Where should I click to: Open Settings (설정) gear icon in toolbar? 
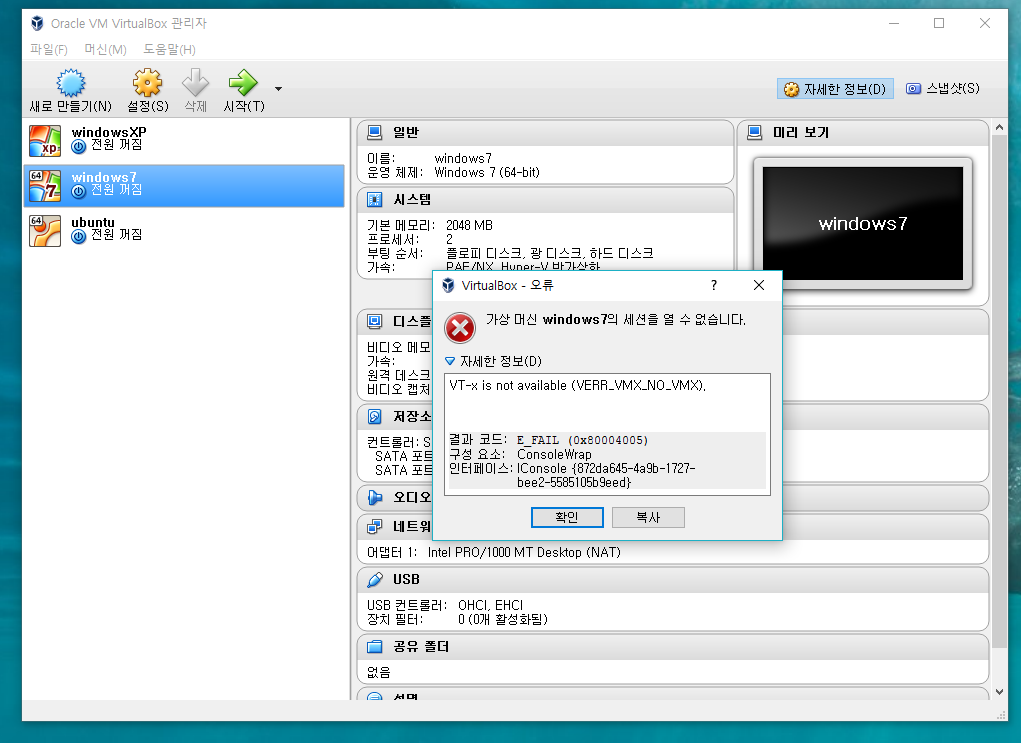tap(147, 83)
